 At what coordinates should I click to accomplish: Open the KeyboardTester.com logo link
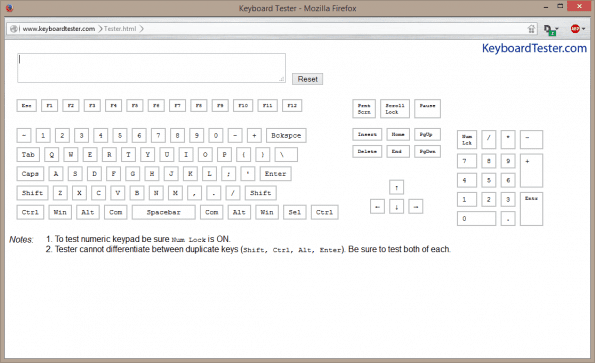pyautogui.click(x=534, y=48)
